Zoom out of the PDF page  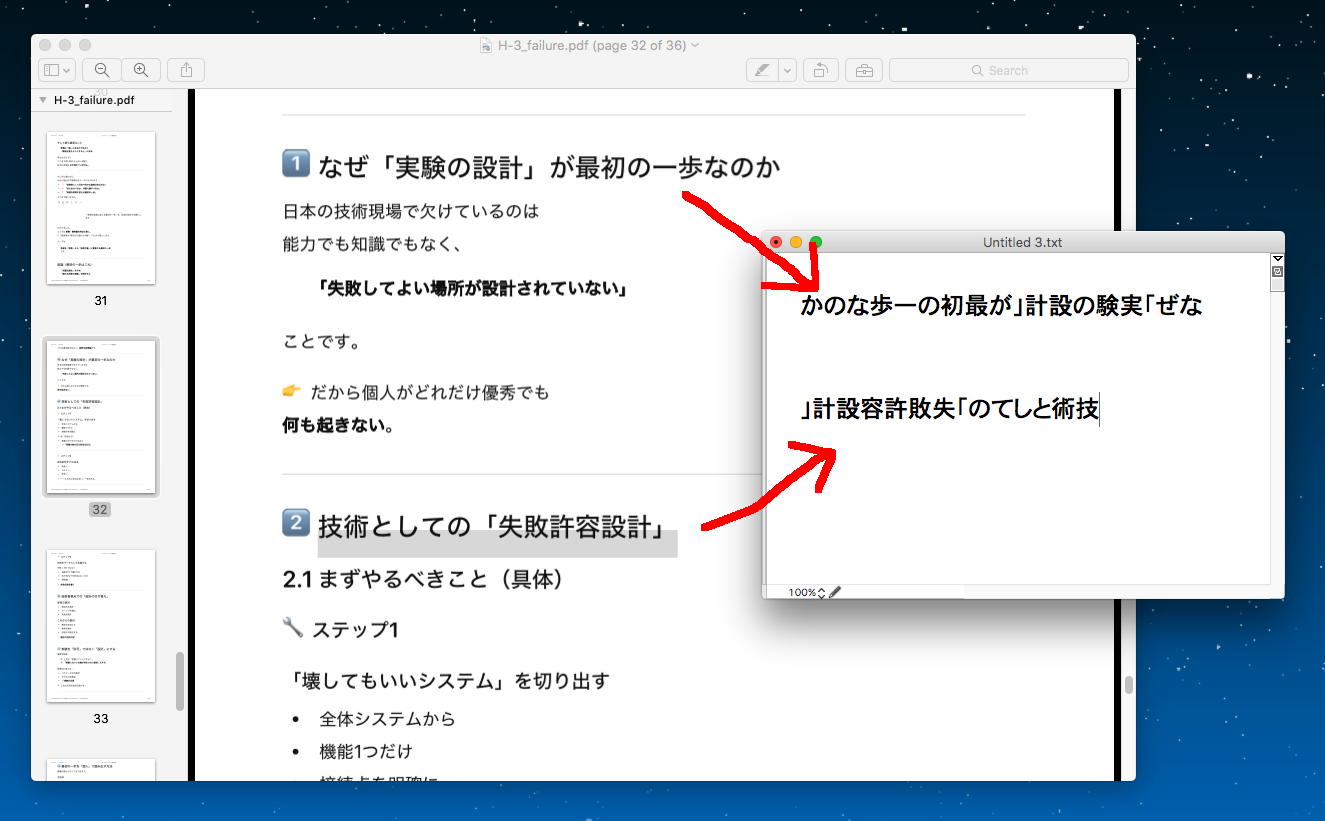pos(101,70)
